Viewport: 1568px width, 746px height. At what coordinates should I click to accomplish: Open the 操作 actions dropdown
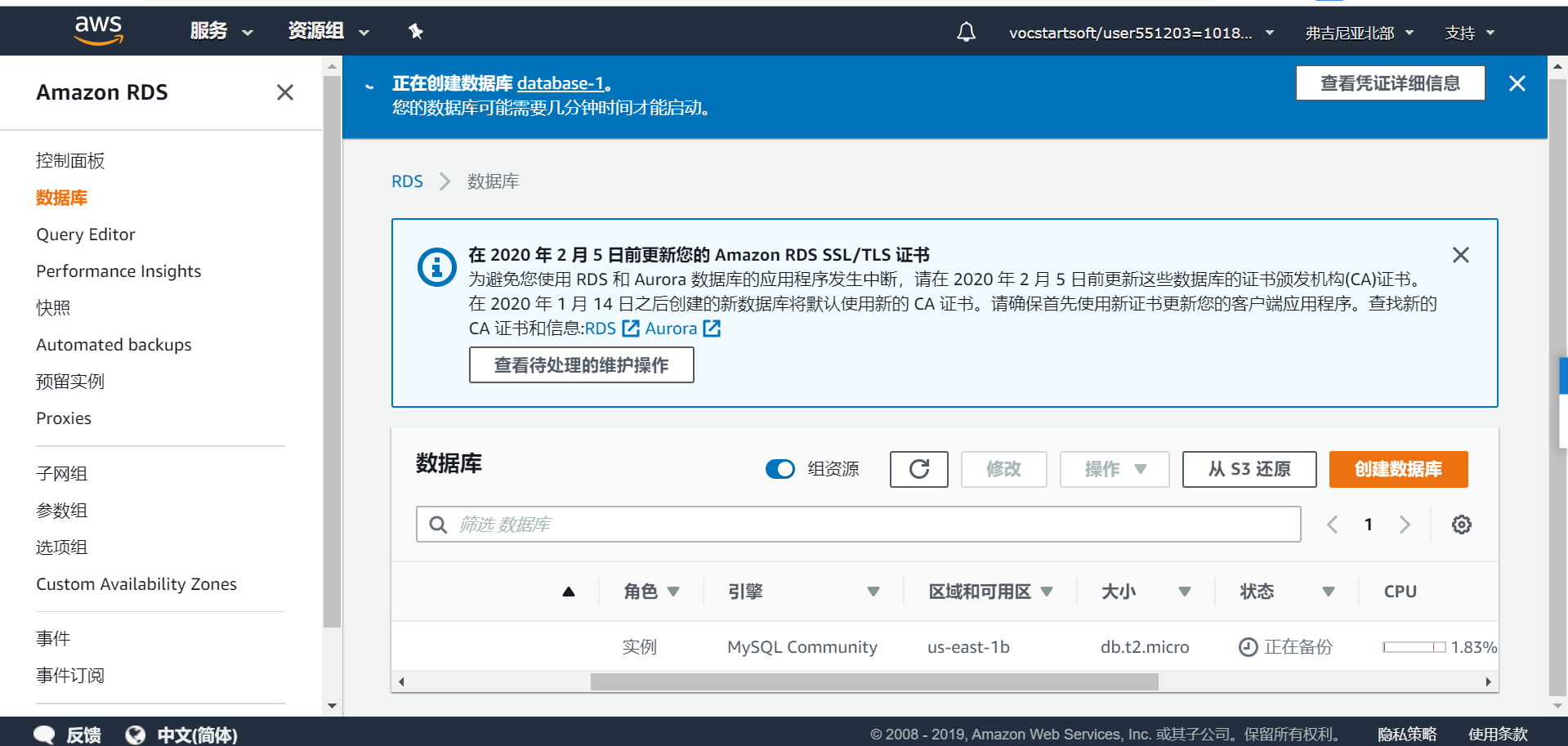[x=1115, y=469]
